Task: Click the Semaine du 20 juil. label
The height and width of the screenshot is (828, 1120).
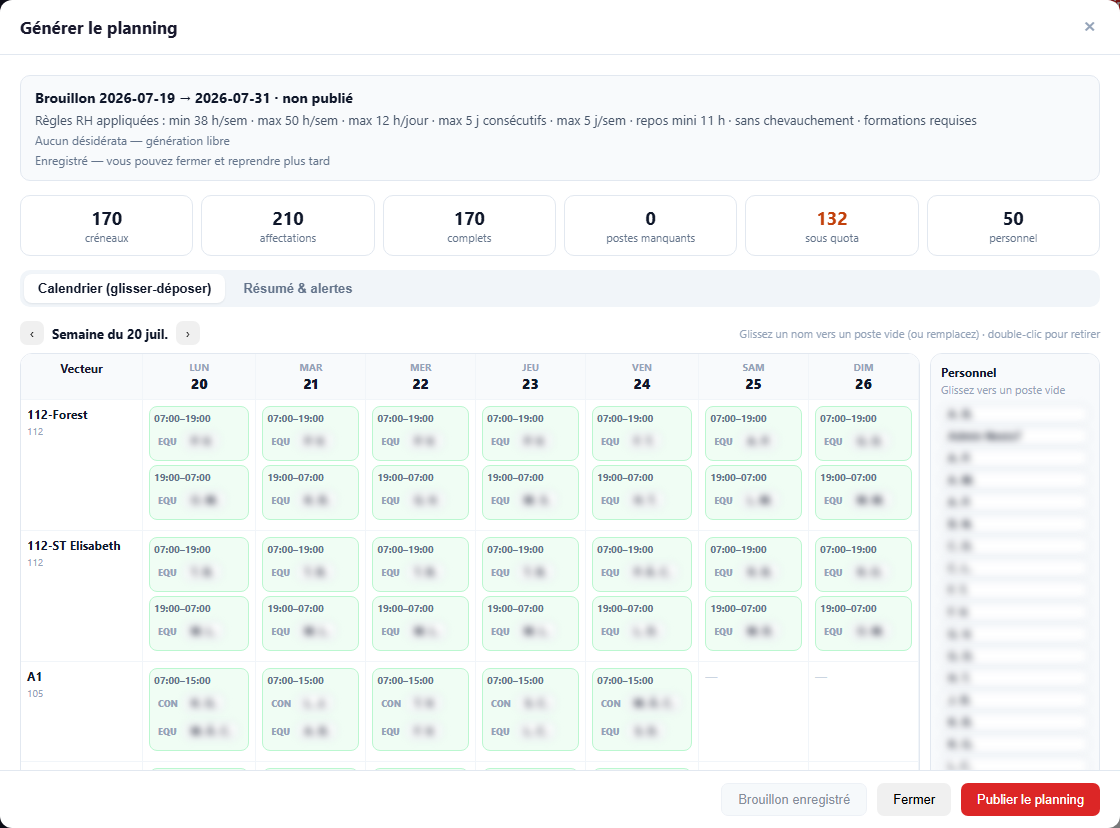Action: coord(110,334)
